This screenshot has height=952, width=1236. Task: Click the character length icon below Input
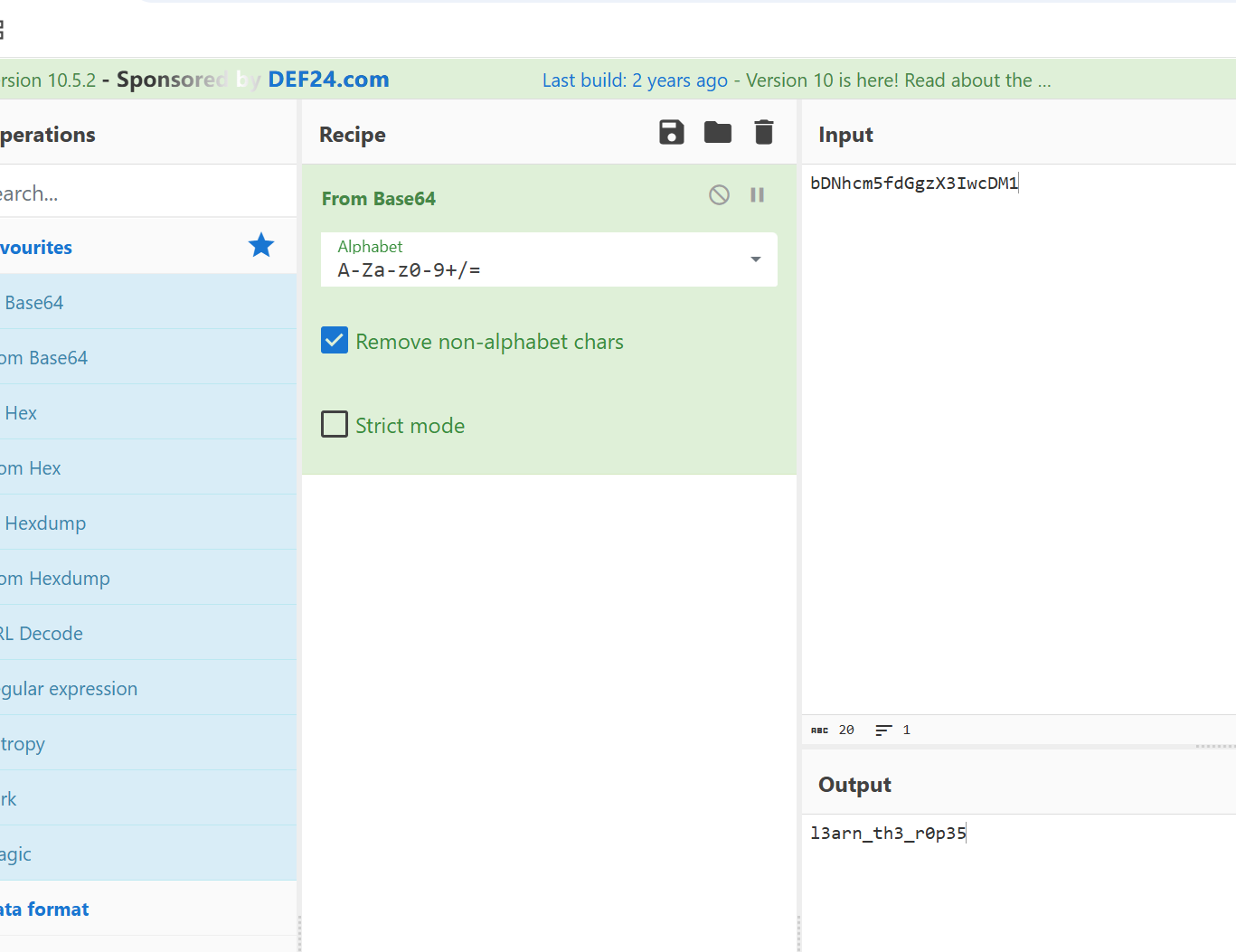point(820,730)
